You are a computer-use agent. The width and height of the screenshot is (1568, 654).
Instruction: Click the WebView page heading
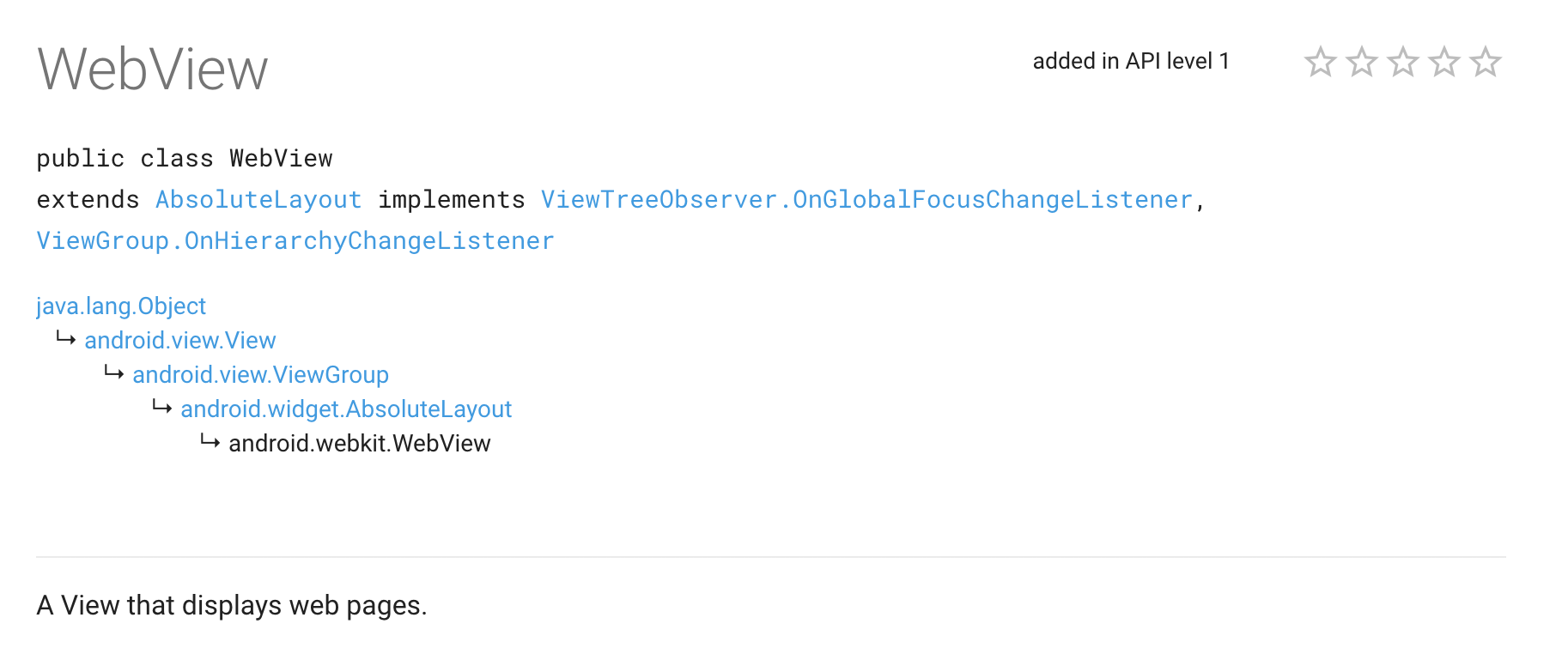153,70
